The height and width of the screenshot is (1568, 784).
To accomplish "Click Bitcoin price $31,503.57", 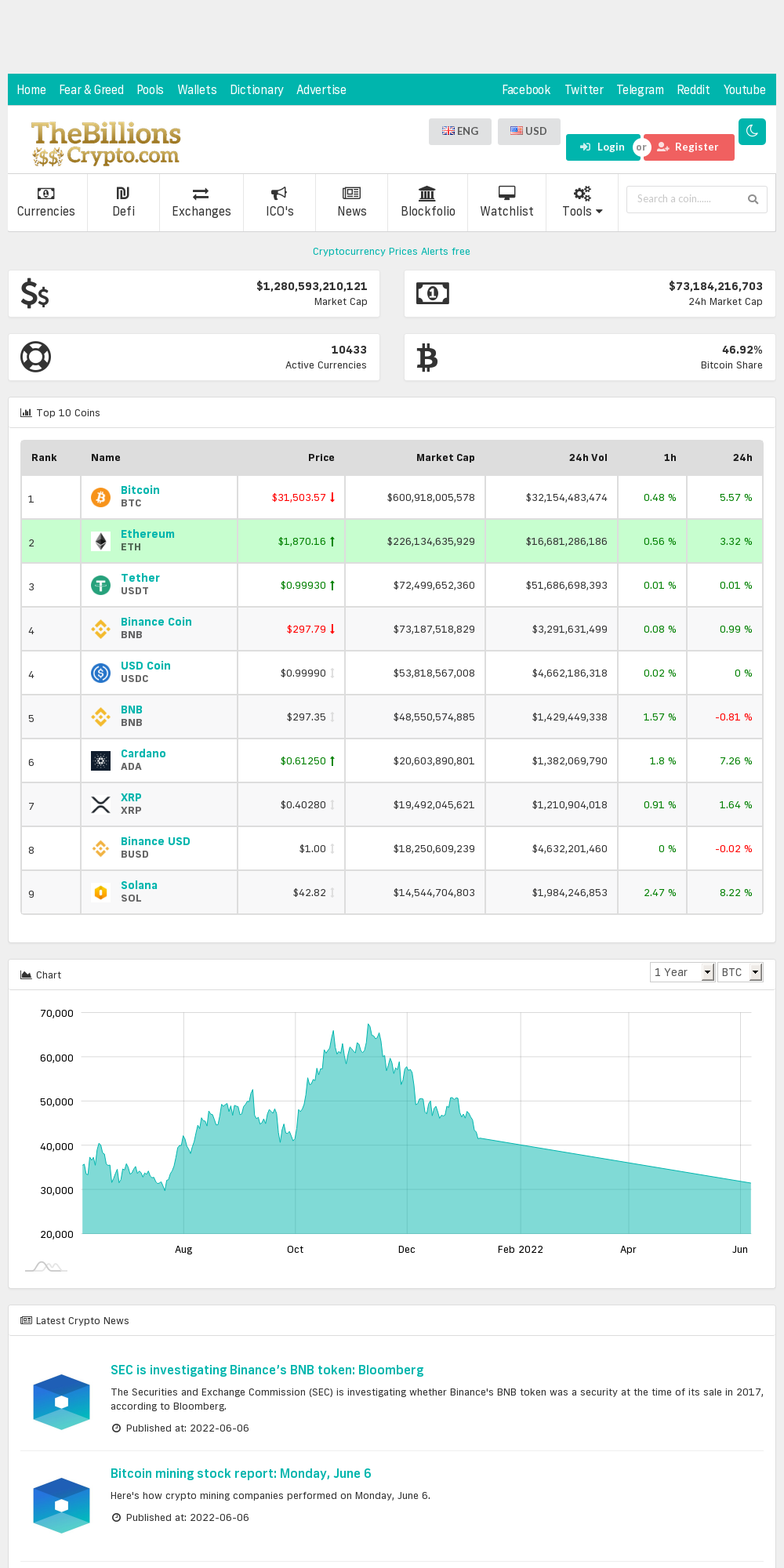I will pyautogui.click(x=299, y=498).
